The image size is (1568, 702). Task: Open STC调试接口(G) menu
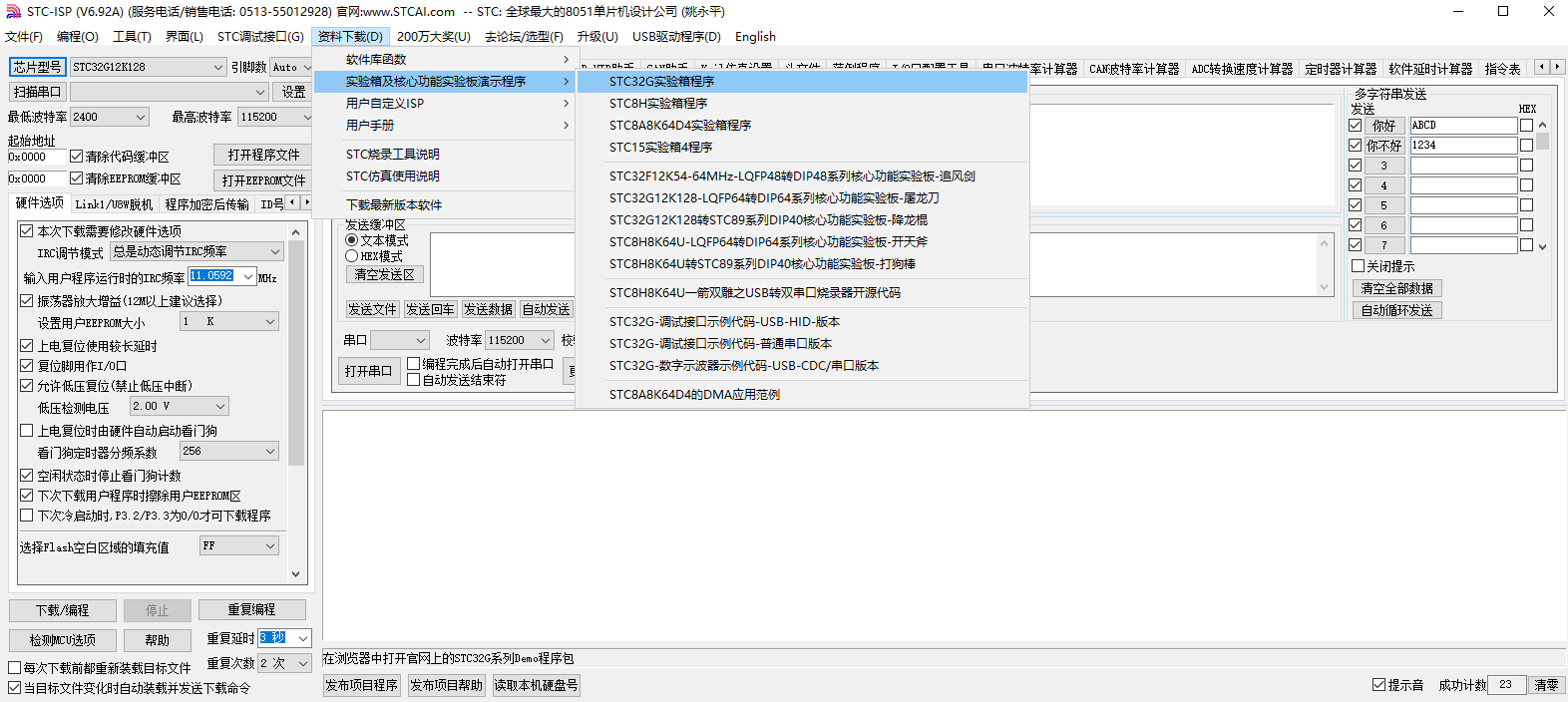click(260, 37)
